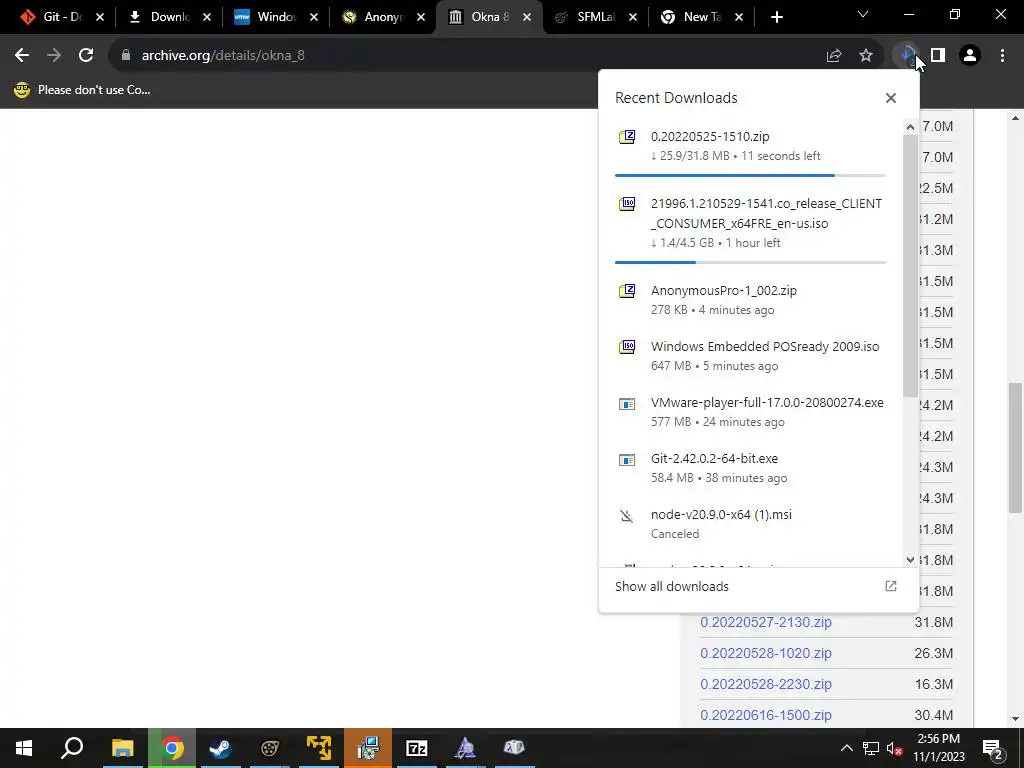Open 7-Zip from the taskbar

(417, 748)
